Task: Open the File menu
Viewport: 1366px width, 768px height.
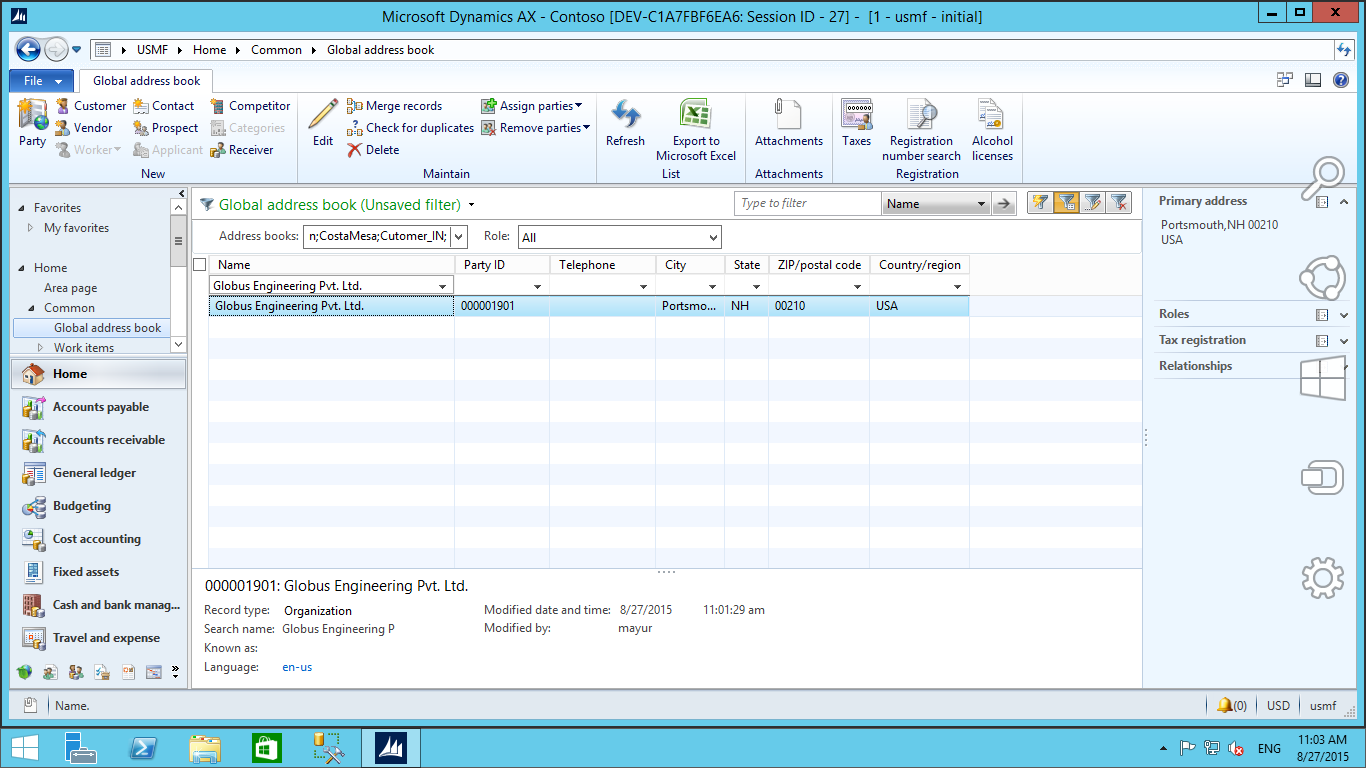Action: 41,81
